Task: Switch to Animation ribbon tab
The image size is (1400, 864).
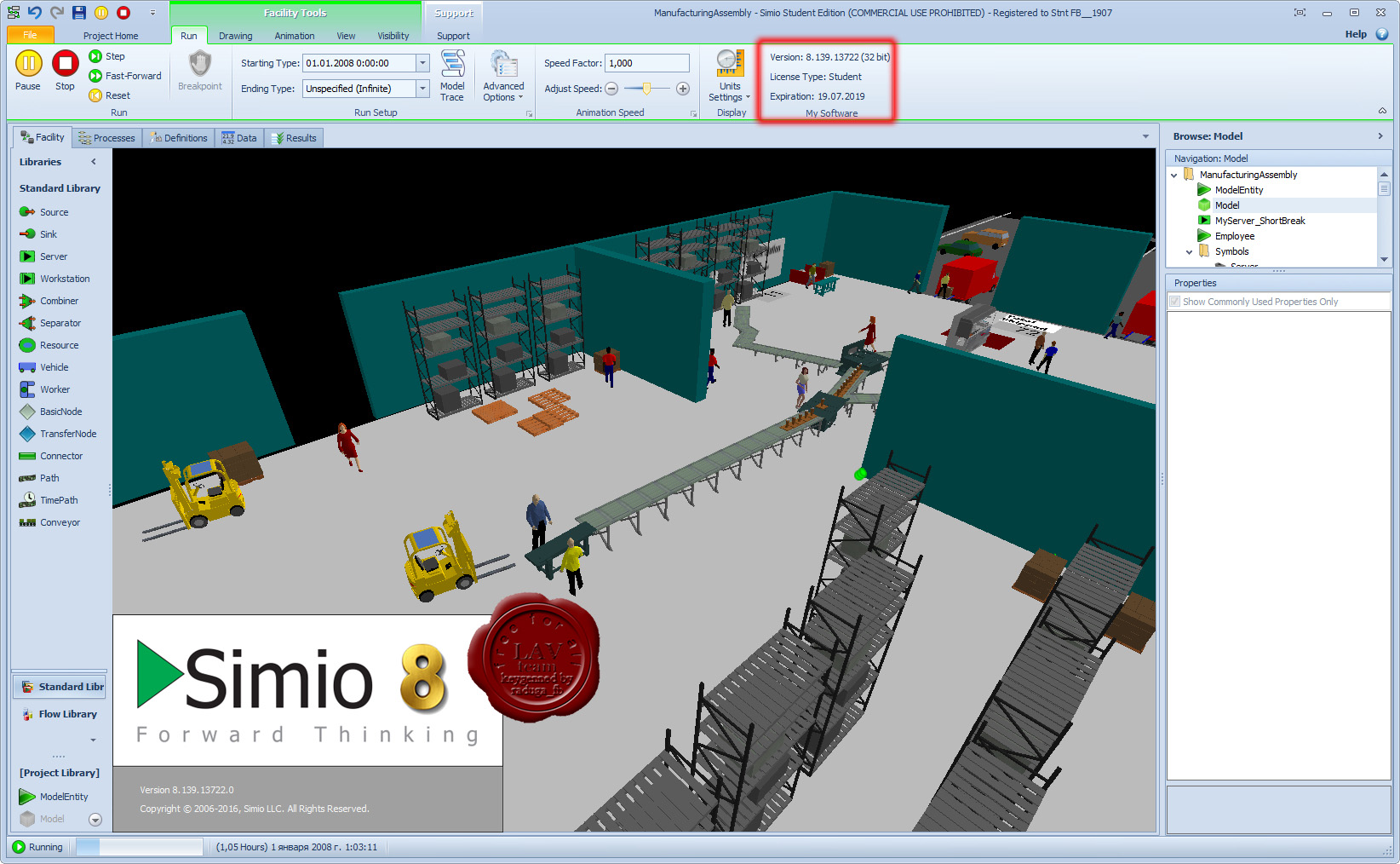Action: tap(295, 36)
